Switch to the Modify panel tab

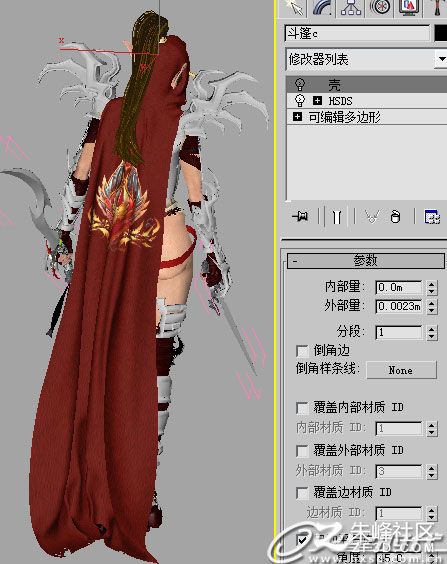click(322, 8)
